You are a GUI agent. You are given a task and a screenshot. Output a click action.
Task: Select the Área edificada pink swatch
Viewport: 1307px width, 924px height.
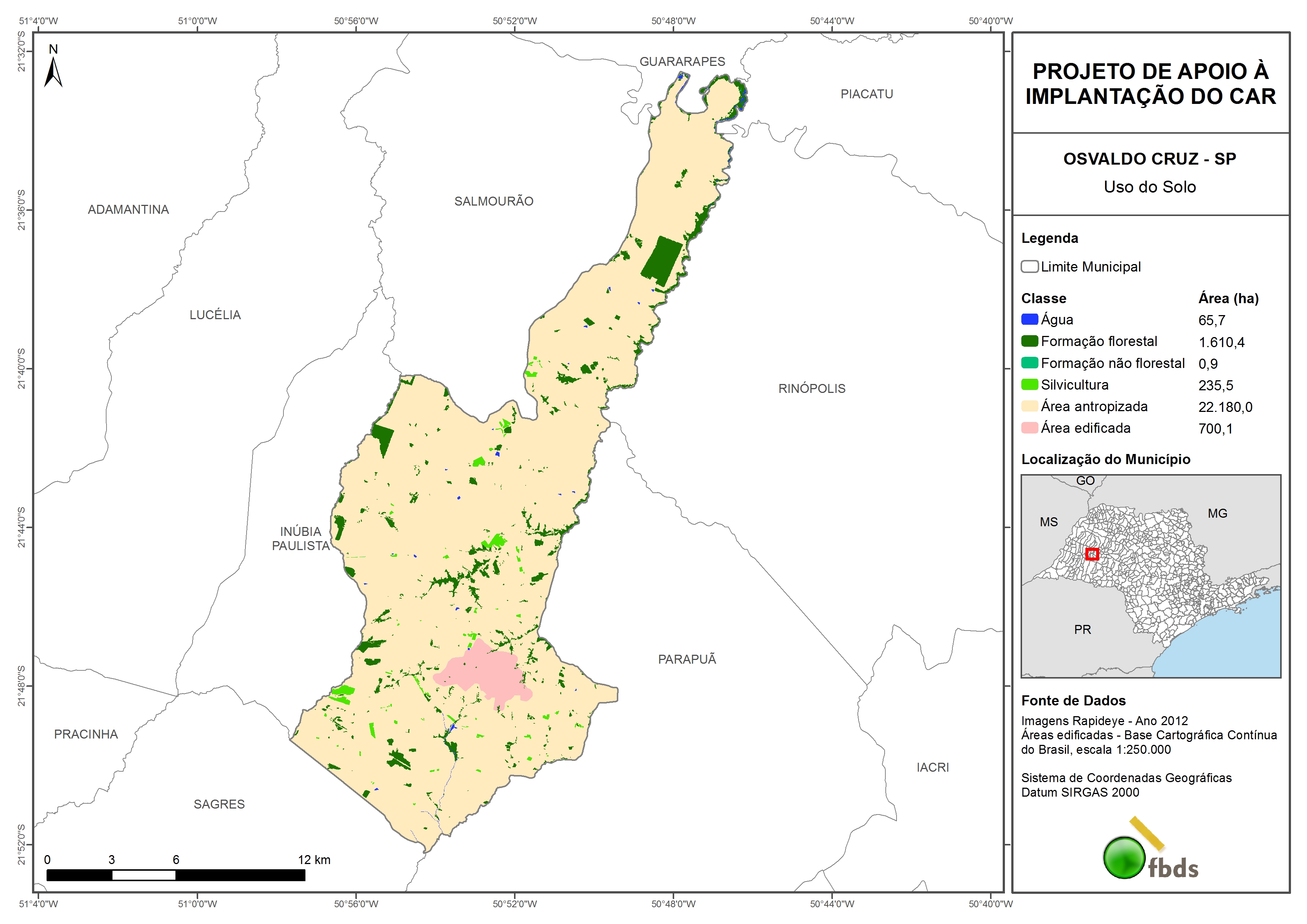1029,428
